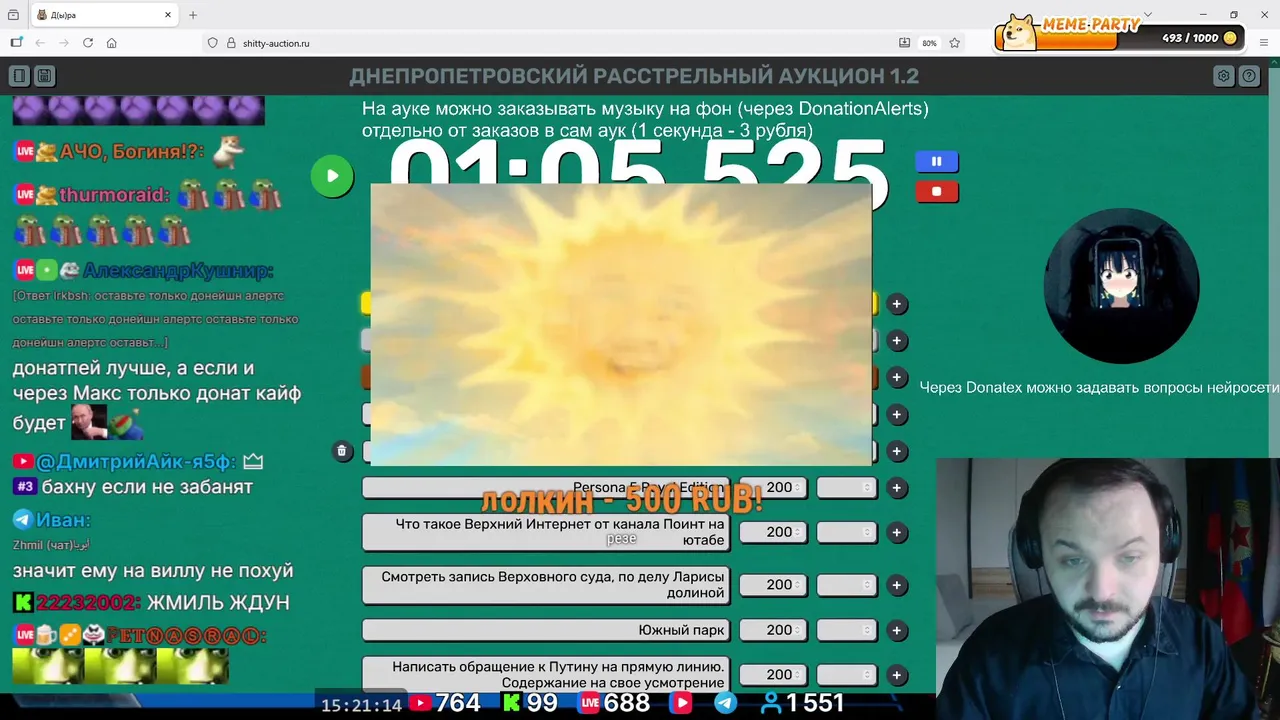Click the streamer webcam feed
1280x720 pixels.
[1108, 589]
